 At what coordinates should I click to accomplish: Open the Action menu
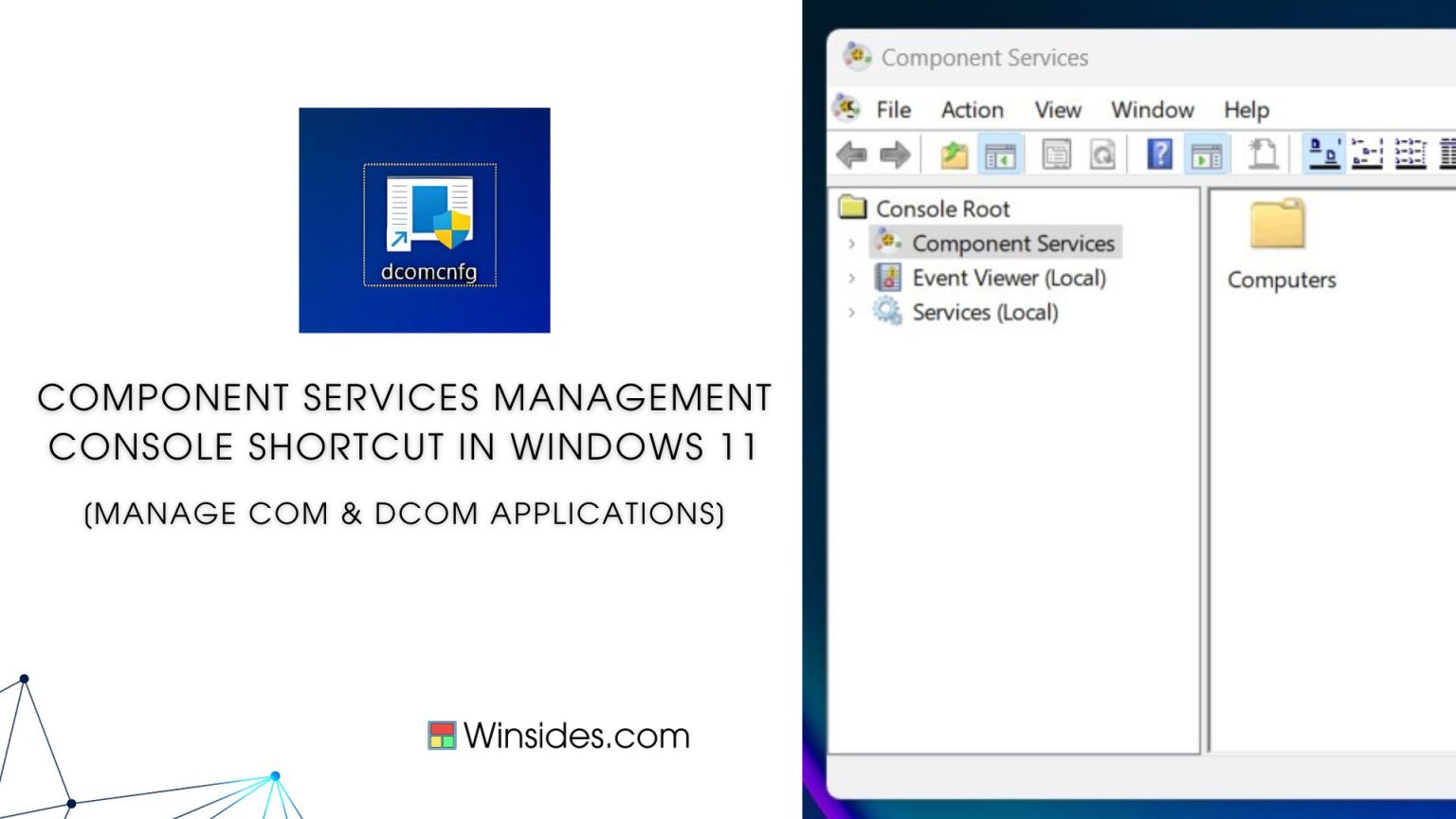tap(972, 110)
